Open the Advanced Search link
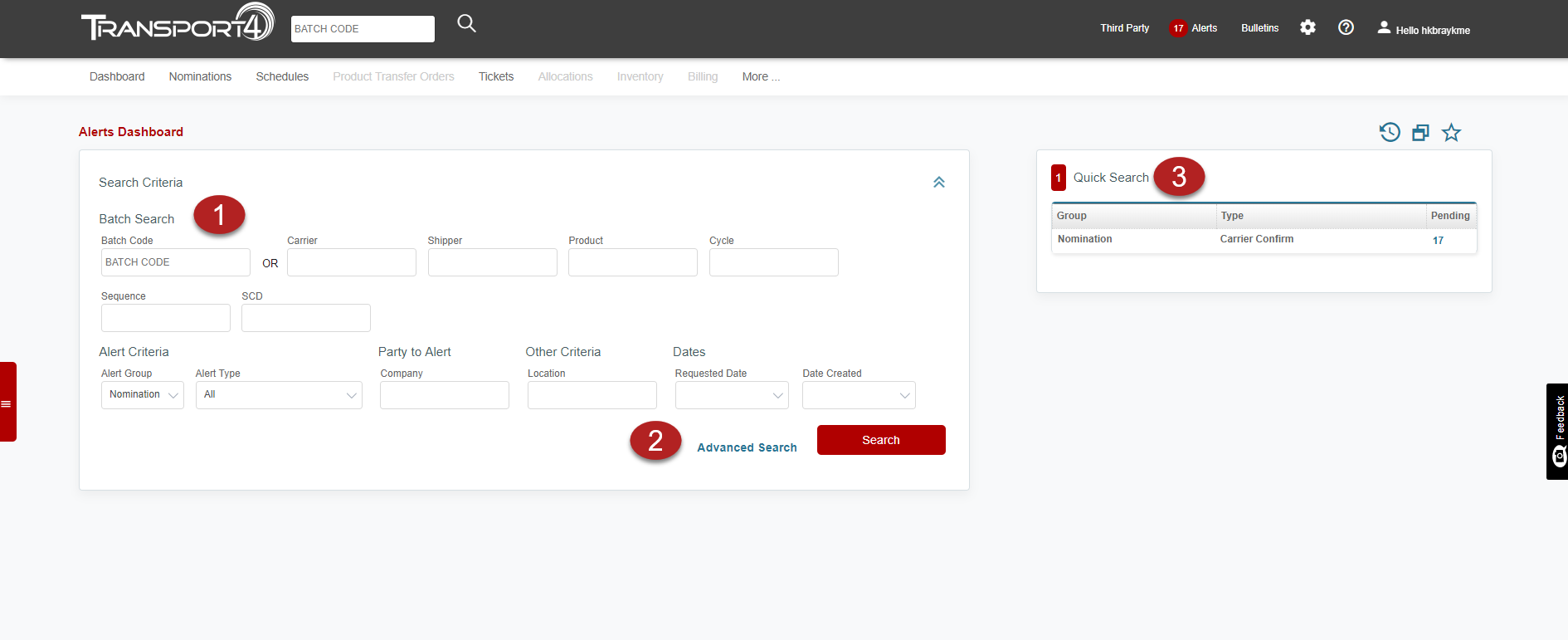 (x=747, y=447)
